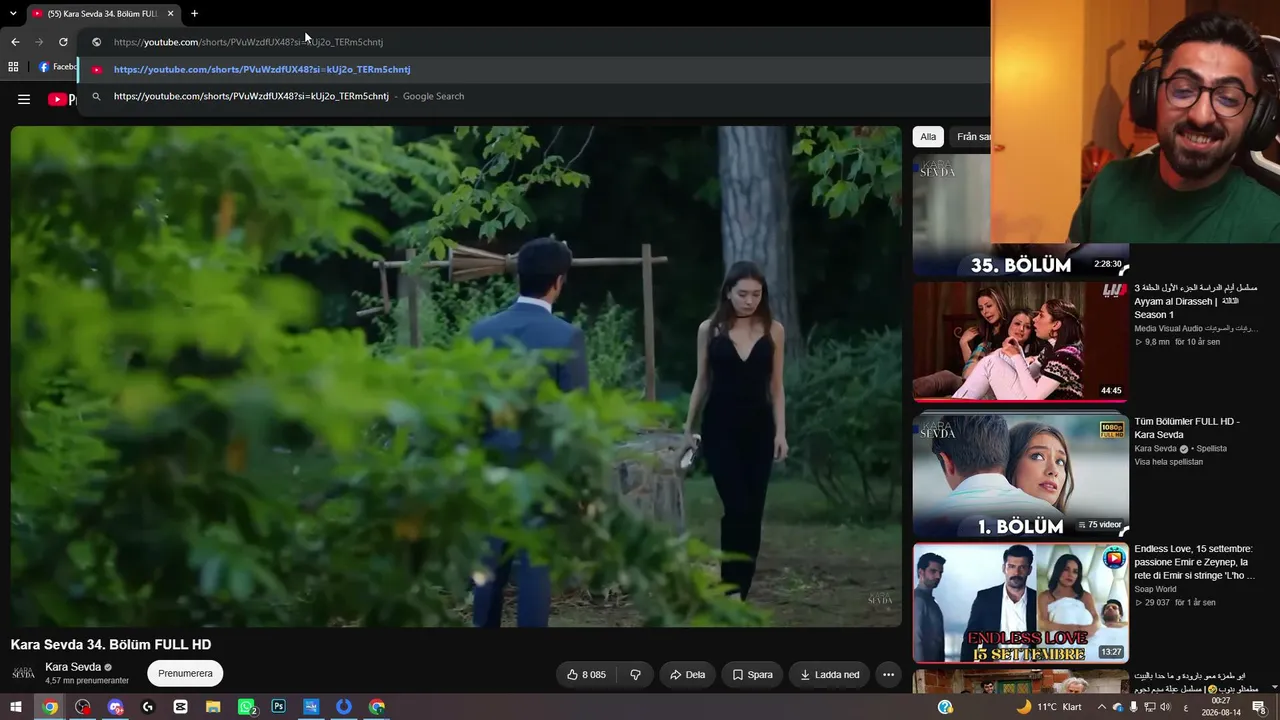This screenshot has width=1280, height=720.
Task: Open Chrome tab search dropdown arrow
Action: click(13, 14)
